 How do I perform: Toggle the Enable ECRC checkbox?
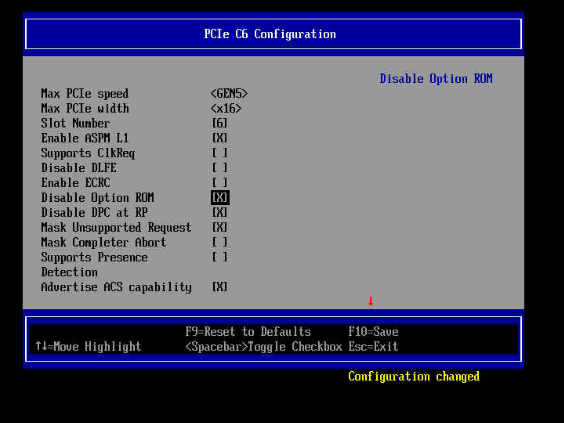click(x=219, y=183)
